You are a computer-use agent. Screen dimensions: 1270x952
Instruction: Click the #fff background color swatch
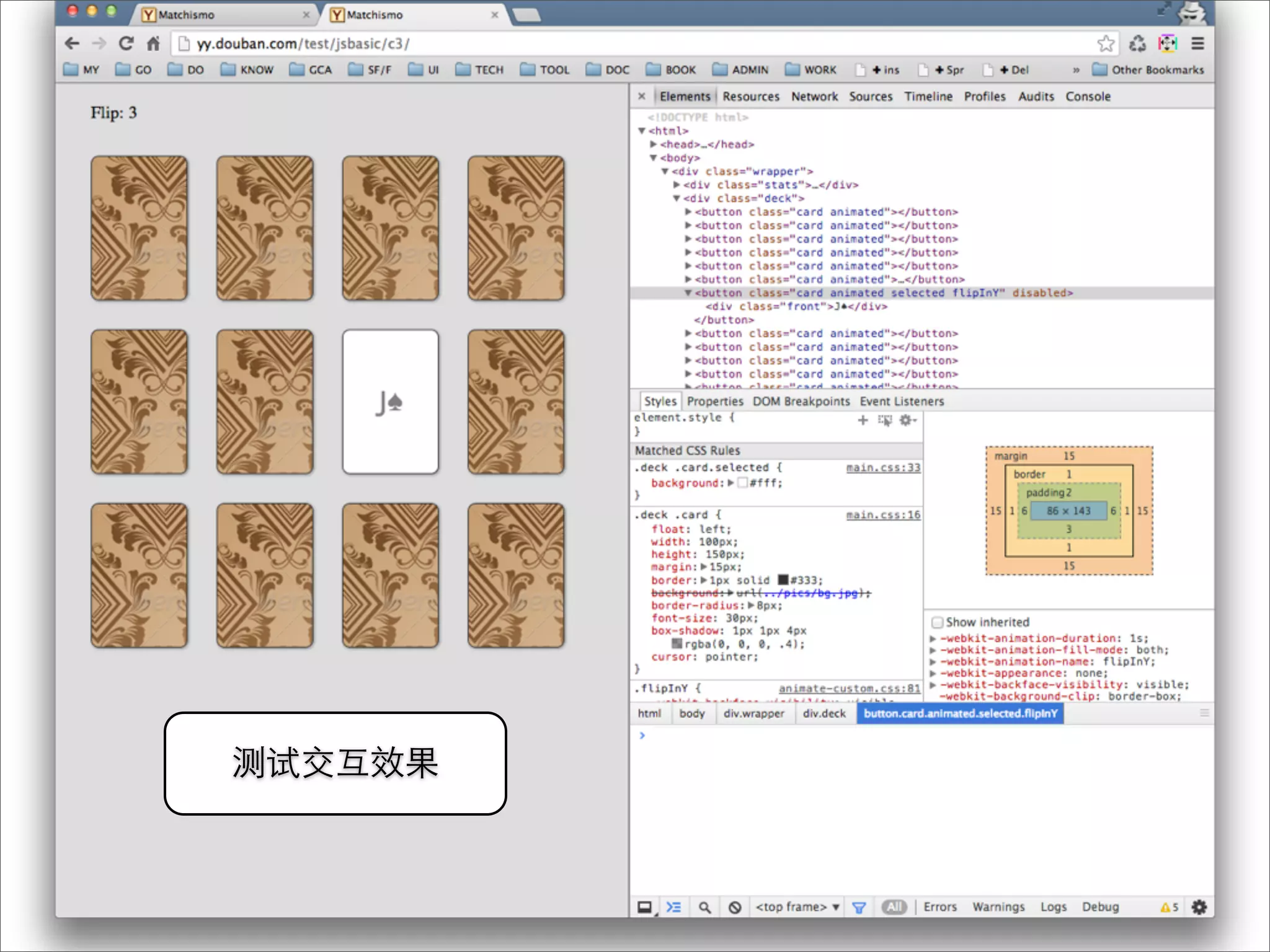click(x=742, y=483)
